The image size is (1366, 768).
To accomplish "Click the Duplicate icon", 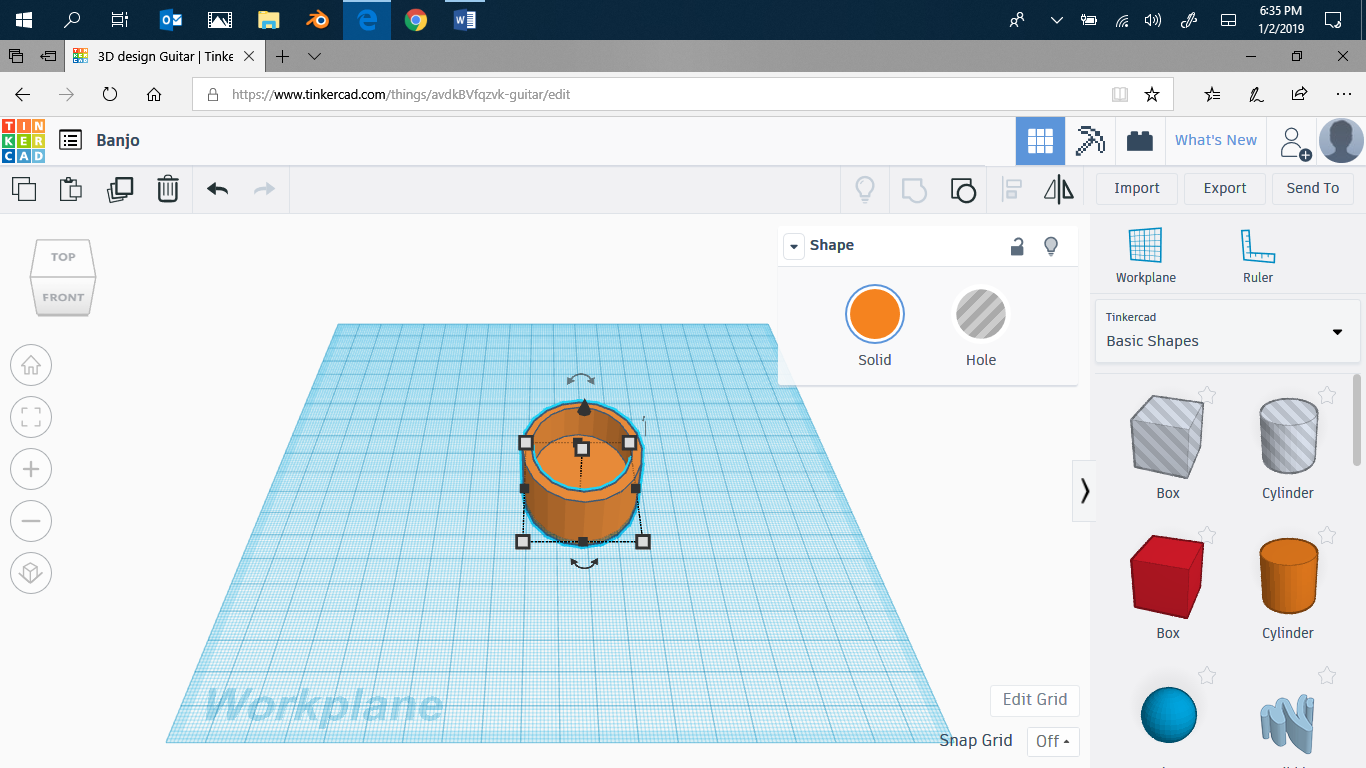I will 120,189.
